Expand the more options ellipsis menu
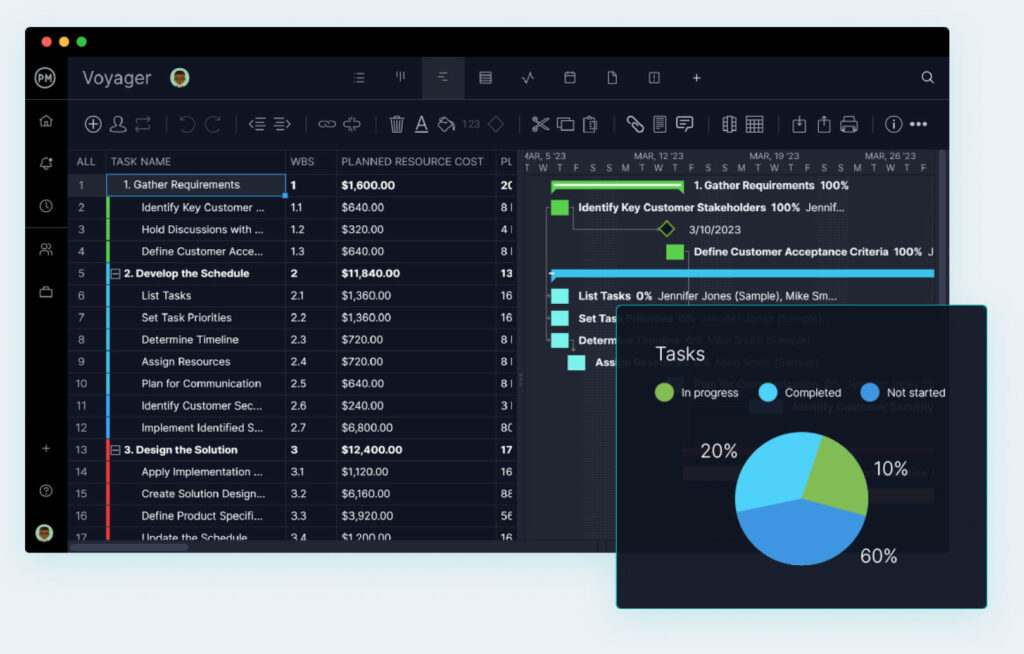The image size is (1024, 654). pyautogui.click(x=919, y=124)
